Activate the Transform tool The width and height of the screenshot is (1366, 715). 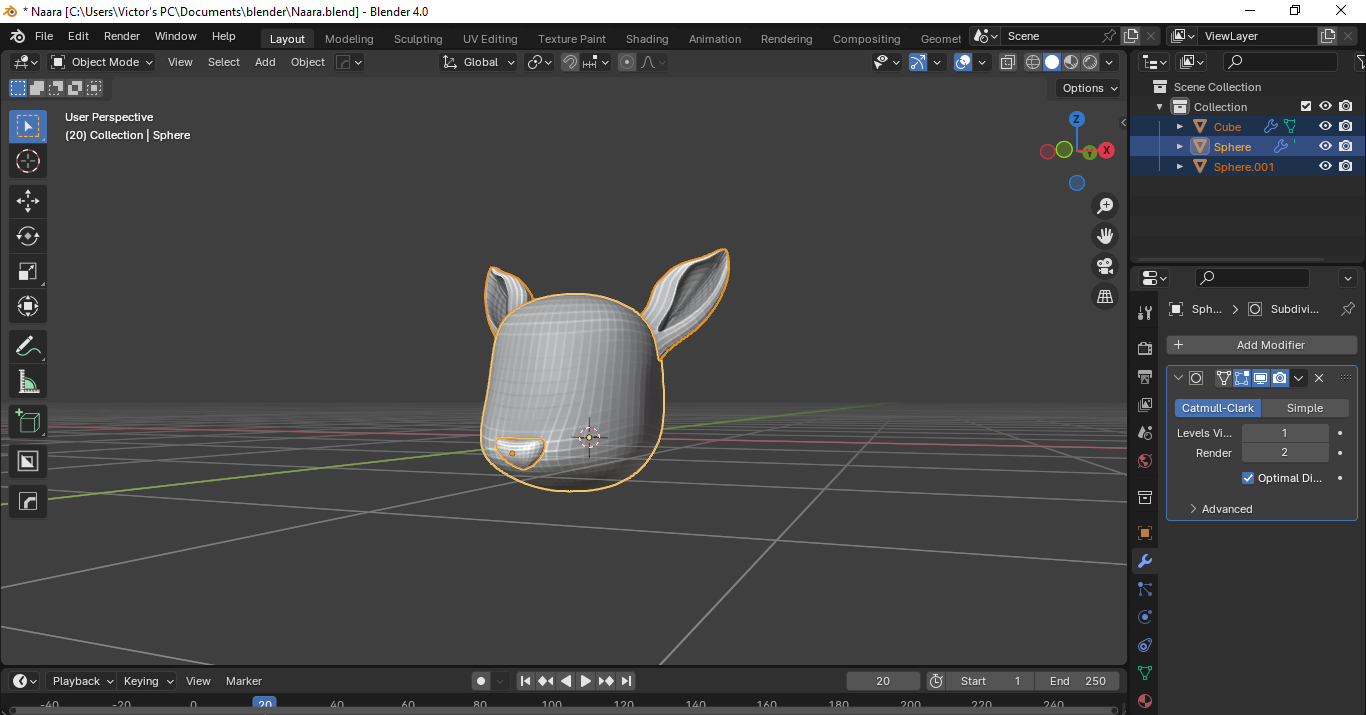pyautogui.click(x=28, y=306)
